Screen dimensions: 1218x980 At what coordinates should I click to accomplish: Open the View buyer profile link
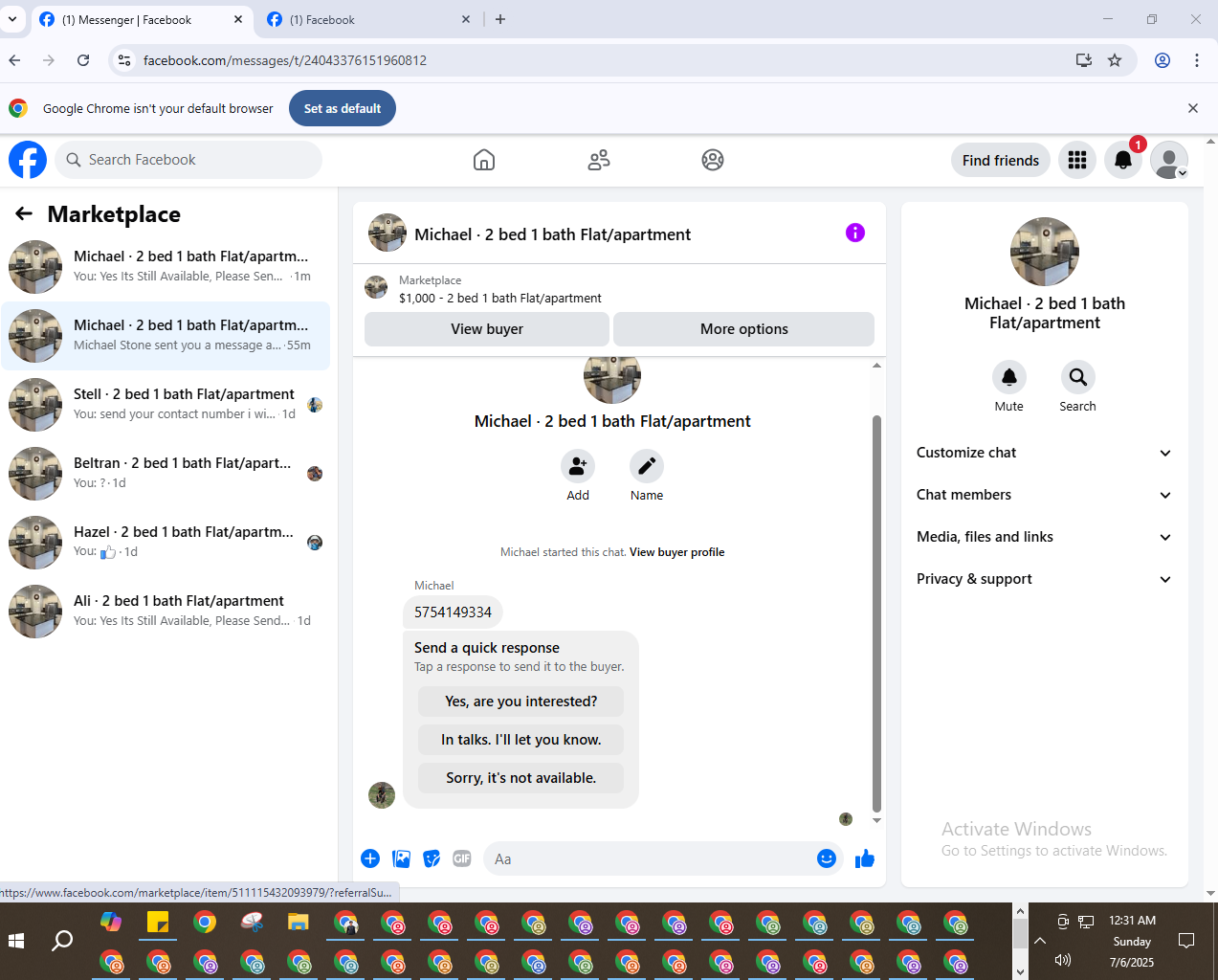coord(676,552)
